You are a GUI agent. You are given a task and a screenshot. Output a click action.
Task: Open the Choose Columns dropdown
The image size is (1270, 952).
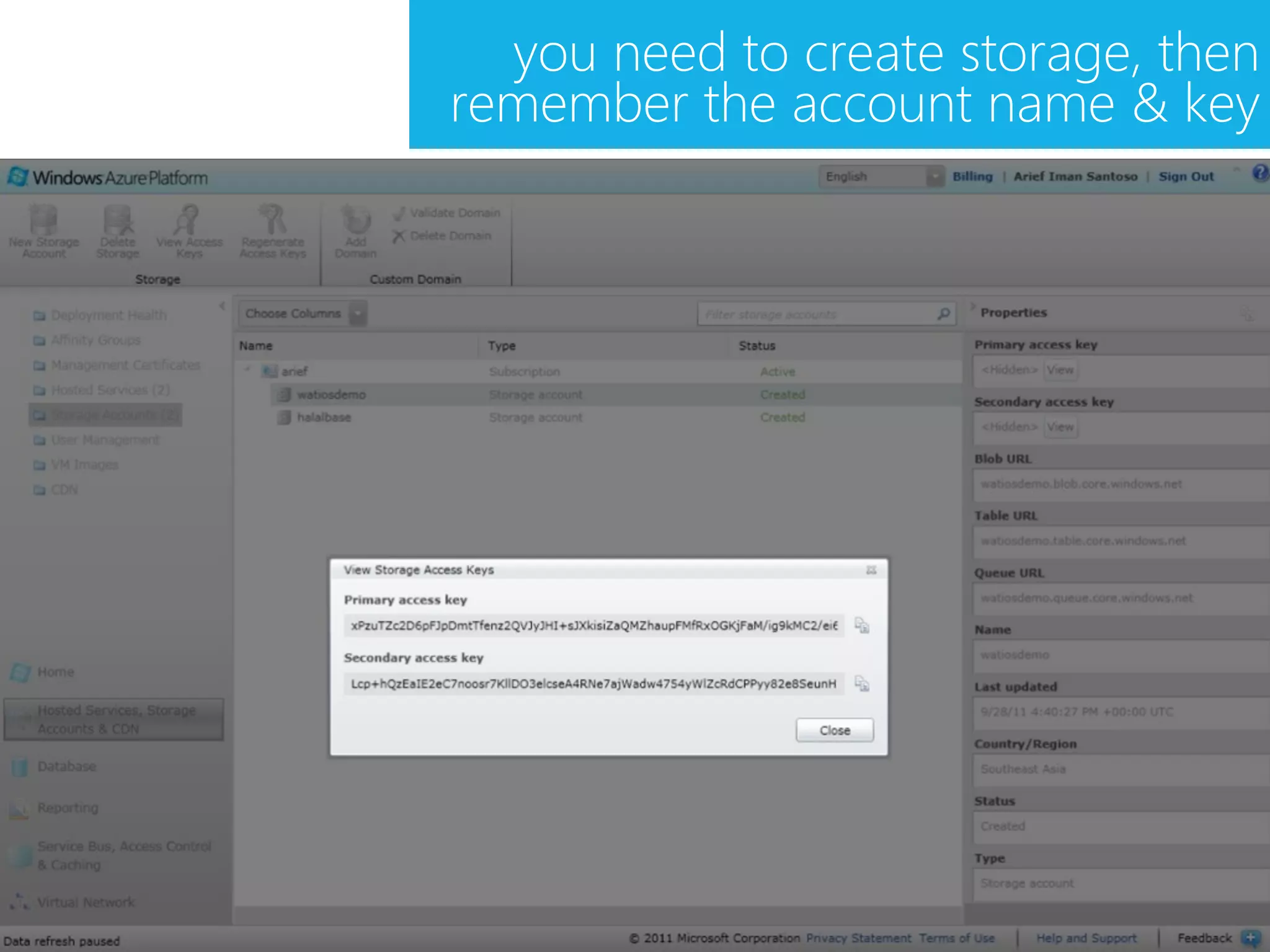click(303, 314)
